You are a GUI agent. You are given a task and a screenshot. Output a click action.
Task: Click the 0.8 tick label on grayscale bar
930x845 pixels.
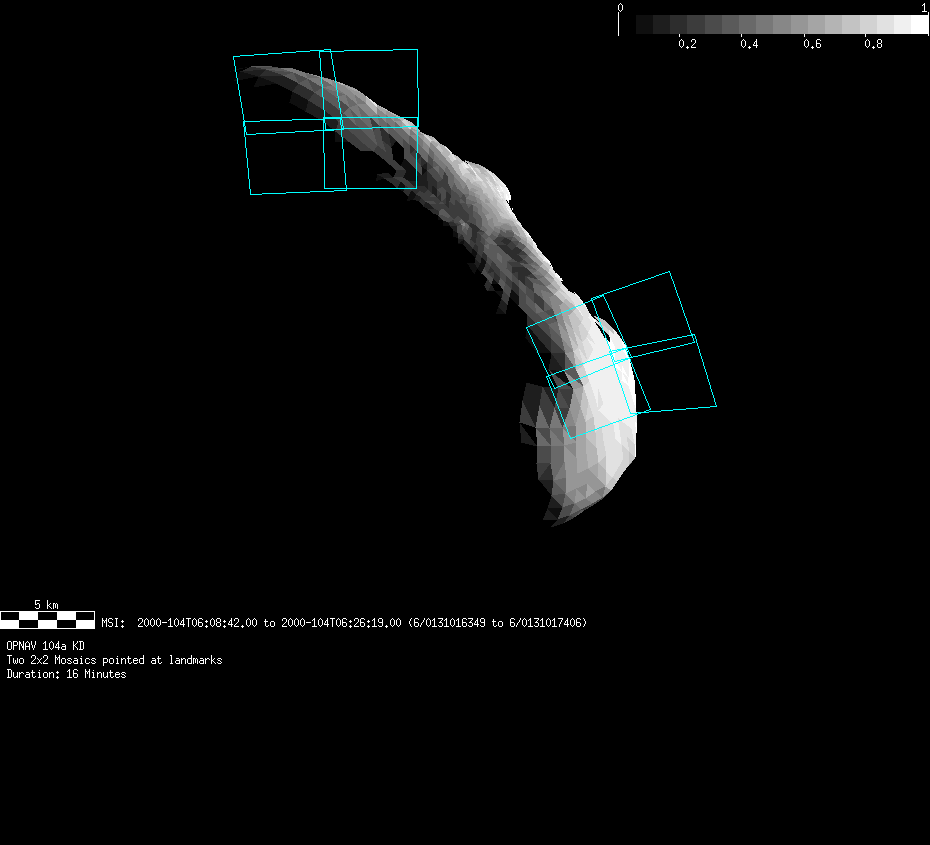[x=873, y=44]
